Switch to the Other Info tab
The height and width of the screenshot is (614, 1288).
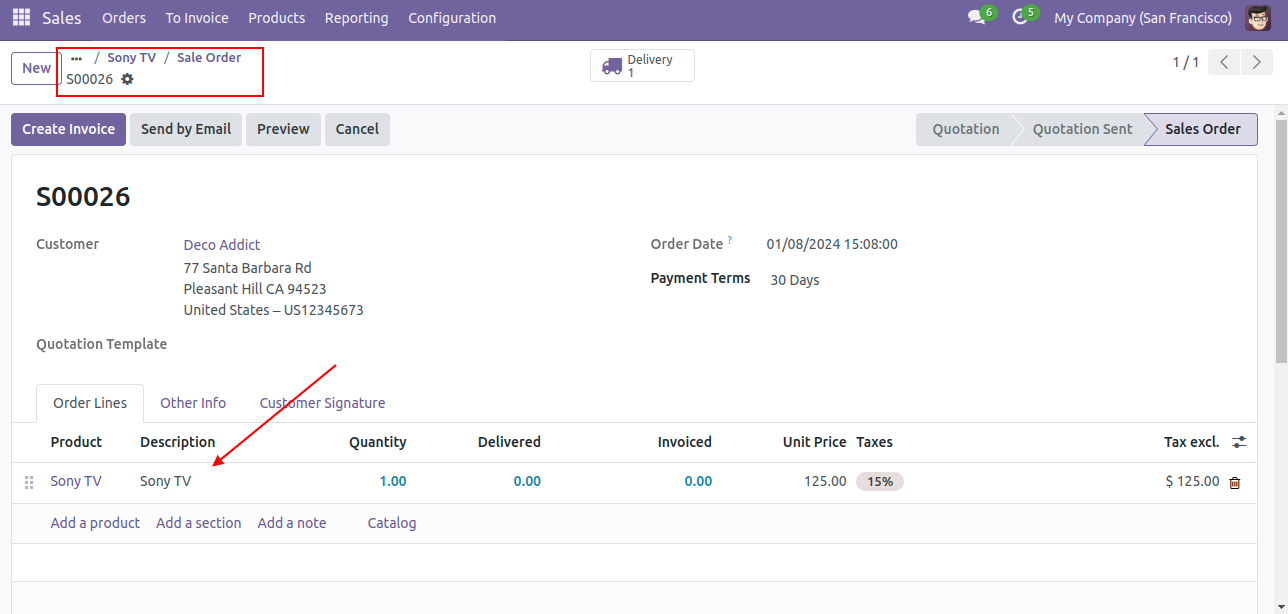tap(193, 403)
